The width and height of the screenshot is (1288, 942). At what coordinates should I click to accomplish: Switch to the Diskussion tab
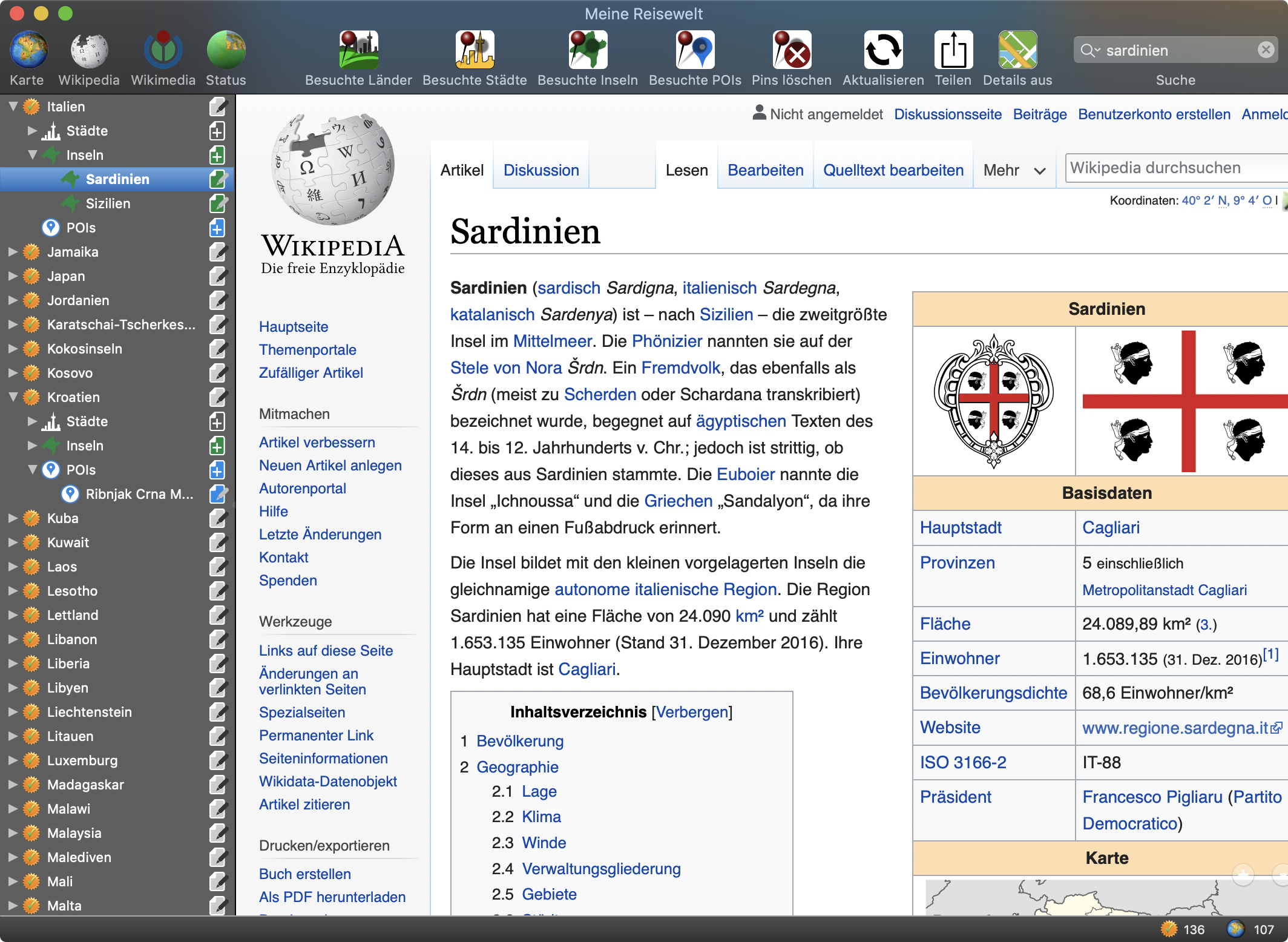(541, 170)
